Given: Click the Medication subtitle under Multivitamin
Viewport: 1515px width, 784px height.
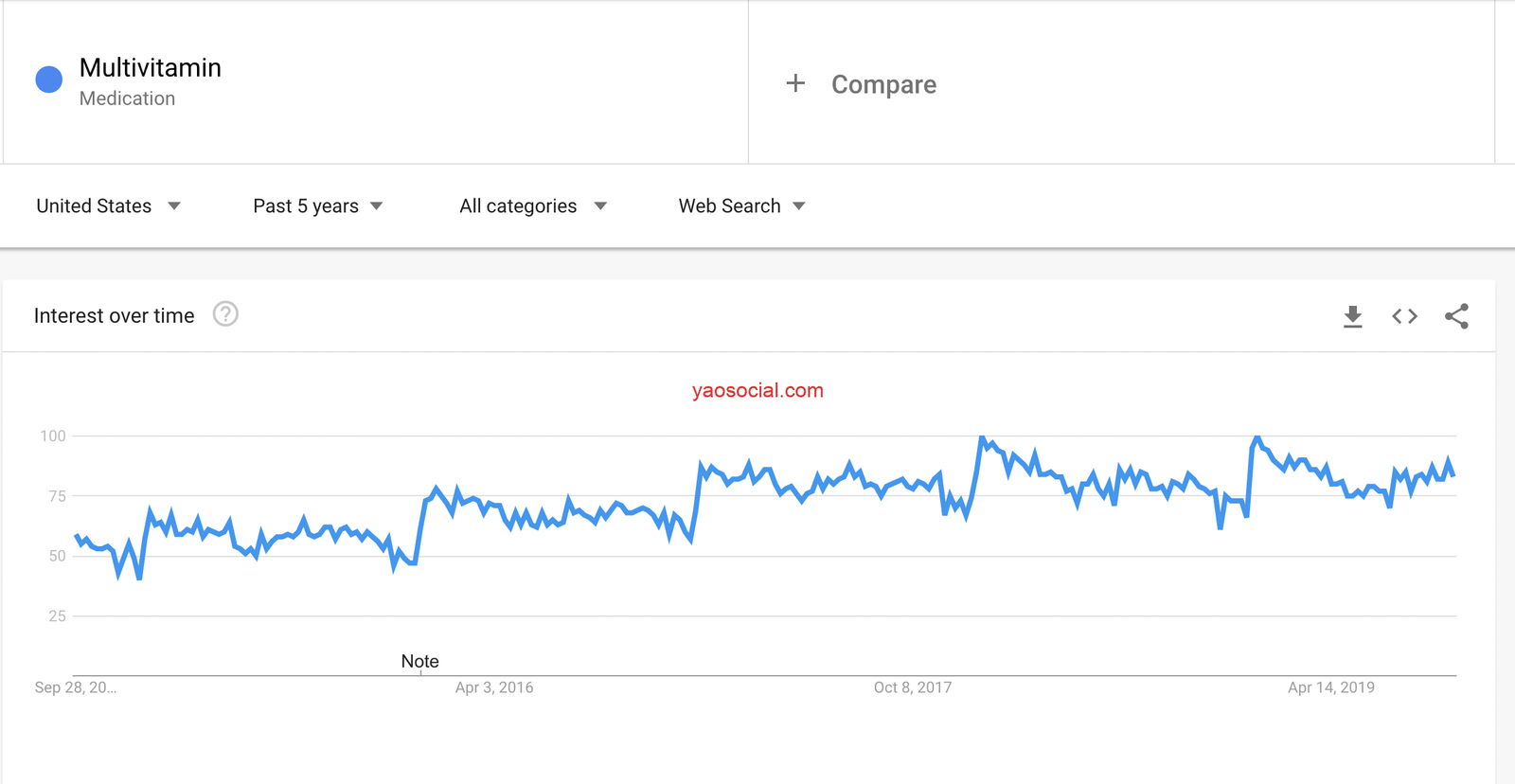Looking at the screenshot, I should coord(127,98).
